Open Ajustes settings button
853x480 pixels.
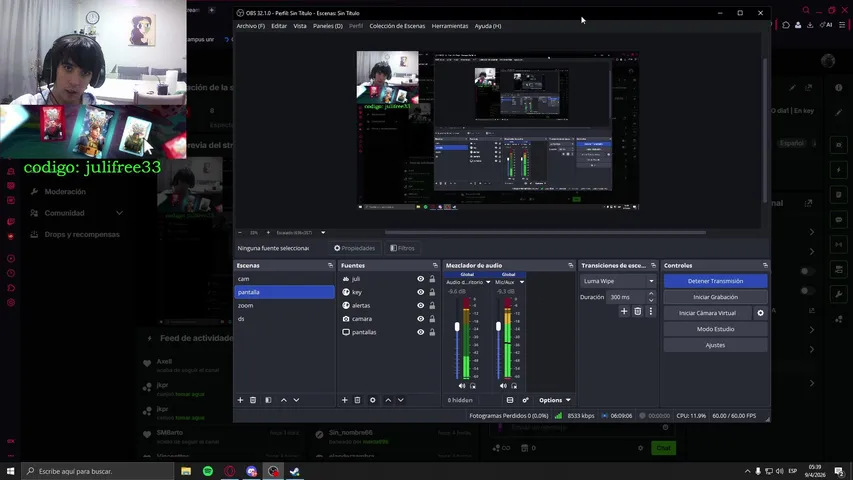pyautogui.click(x=715, y=345)
